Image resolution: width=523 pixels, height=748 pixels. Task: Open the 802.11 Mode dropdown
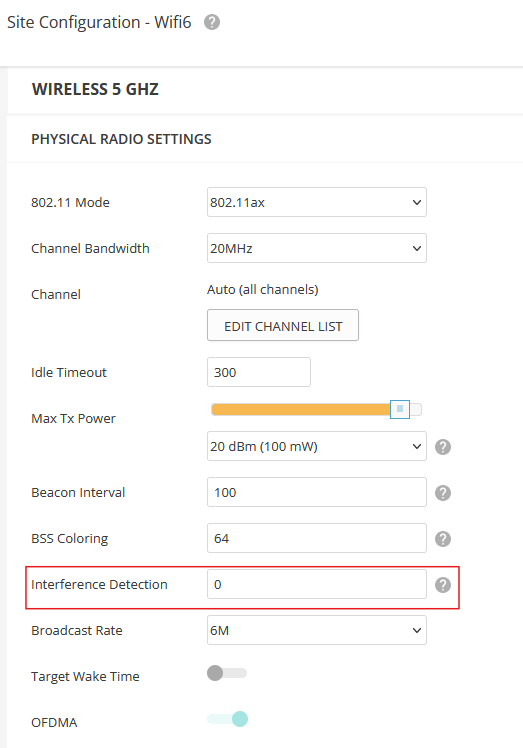(317, 202)
